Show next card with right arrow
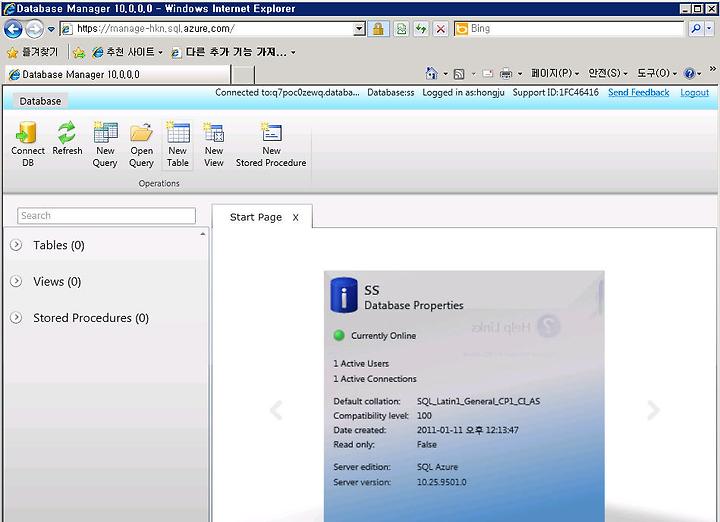This screenshot has width=720, height=522. (x=653, y=410)
